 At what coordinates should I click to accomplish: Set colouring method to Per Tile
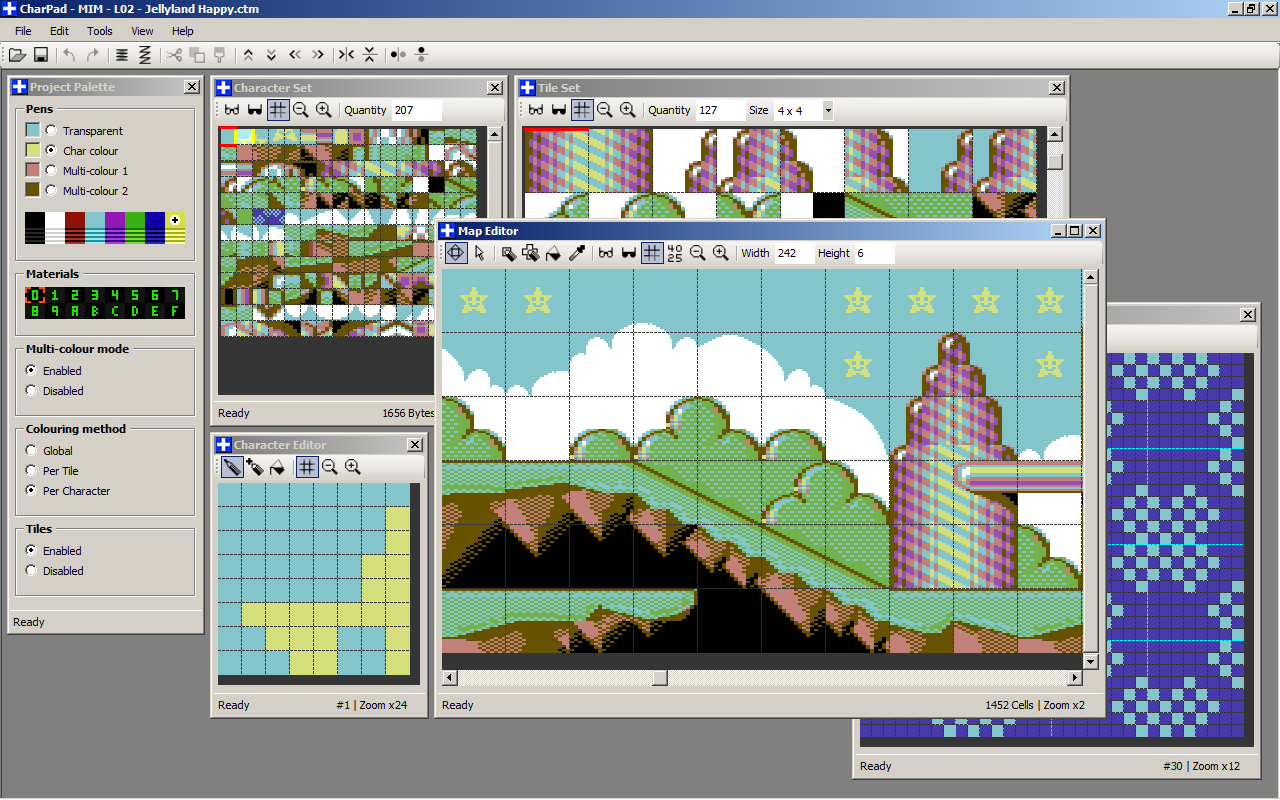point(31,471)
